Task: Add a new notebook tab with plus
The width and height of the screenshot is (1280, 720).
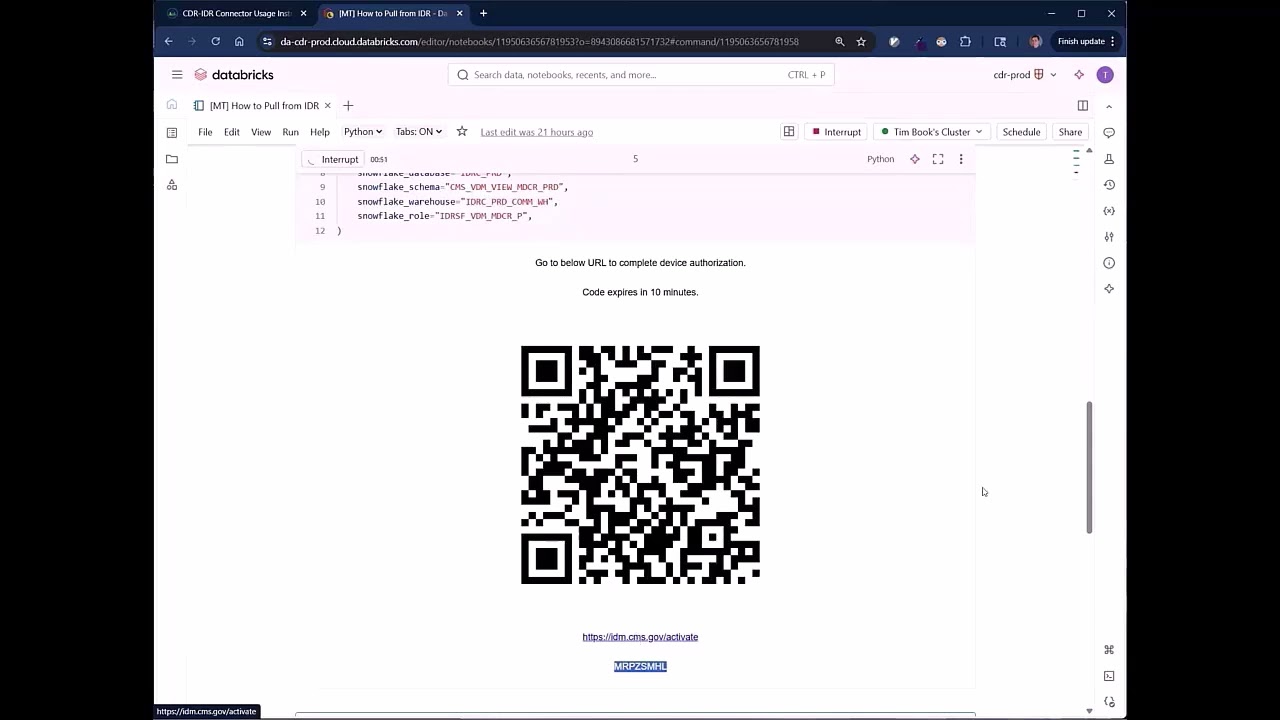Action: [x=348, y=105]
